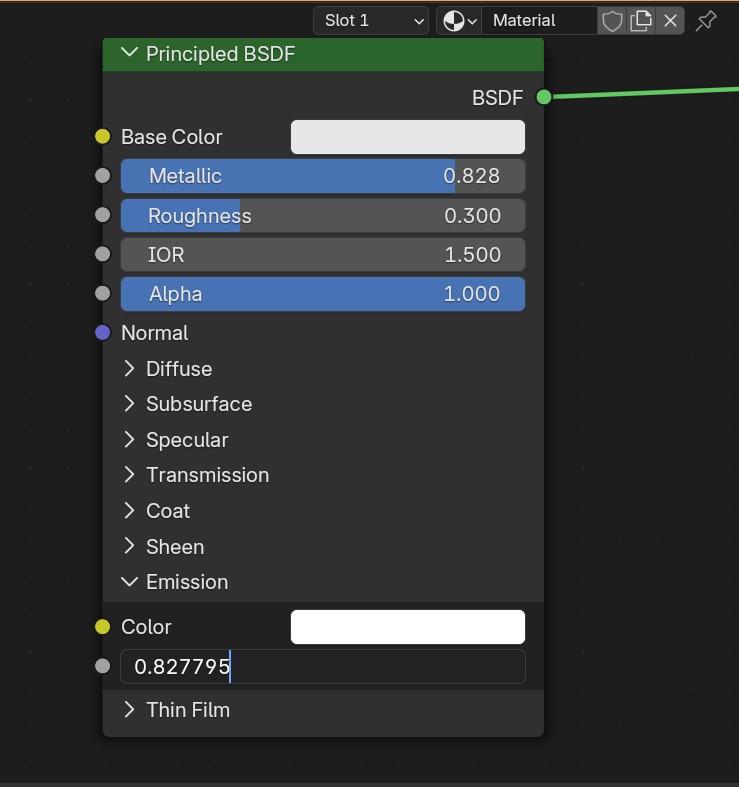Toggle the pin icon in header
739x787 pixels.
(706, 20)
